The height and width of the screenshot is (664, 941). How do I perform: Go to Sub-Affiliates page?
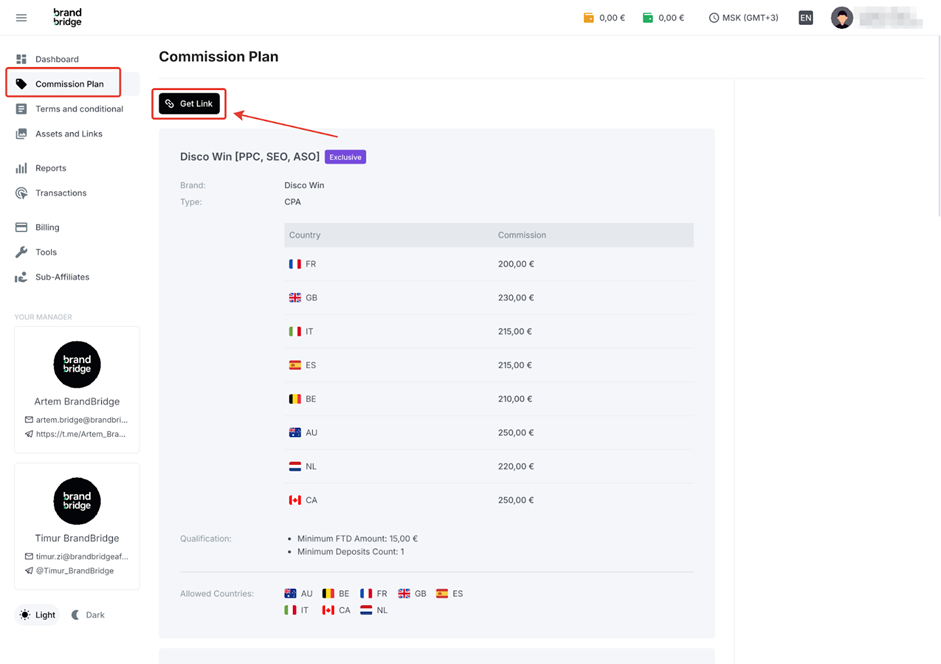(x=62, y=277)
